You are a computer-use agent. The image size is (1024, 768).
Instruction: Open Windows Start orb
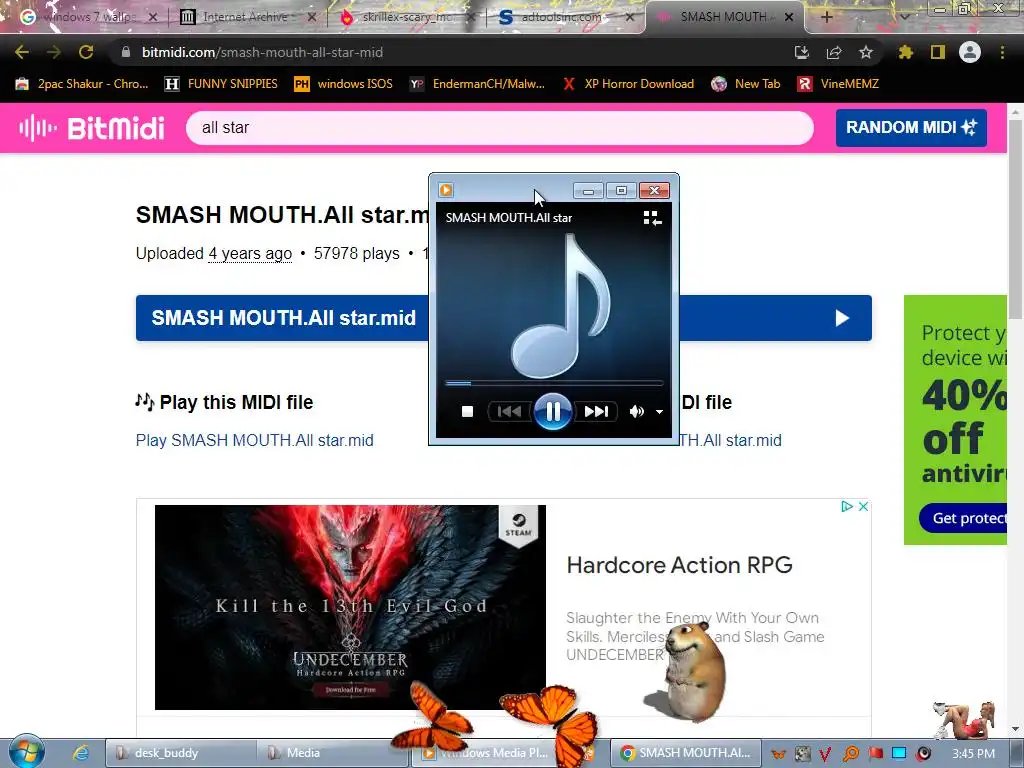pyautogui.click(x=26, y=752)
